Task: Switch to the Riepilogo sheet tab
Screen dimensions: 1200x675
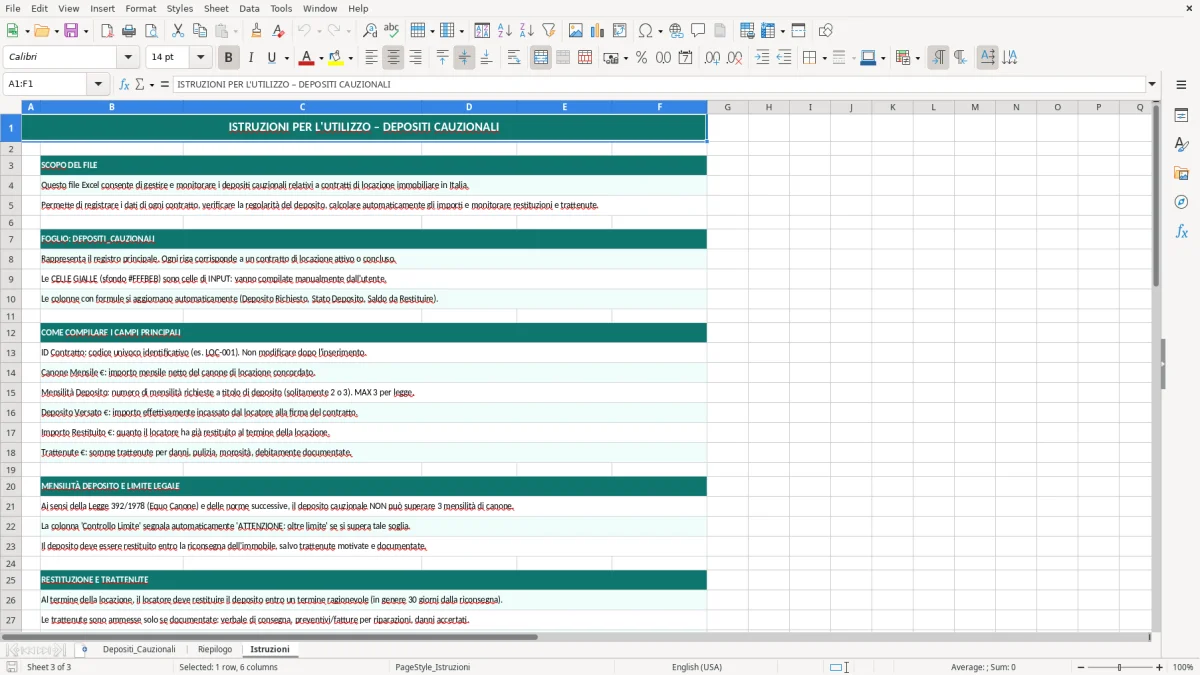Action: 215,649
